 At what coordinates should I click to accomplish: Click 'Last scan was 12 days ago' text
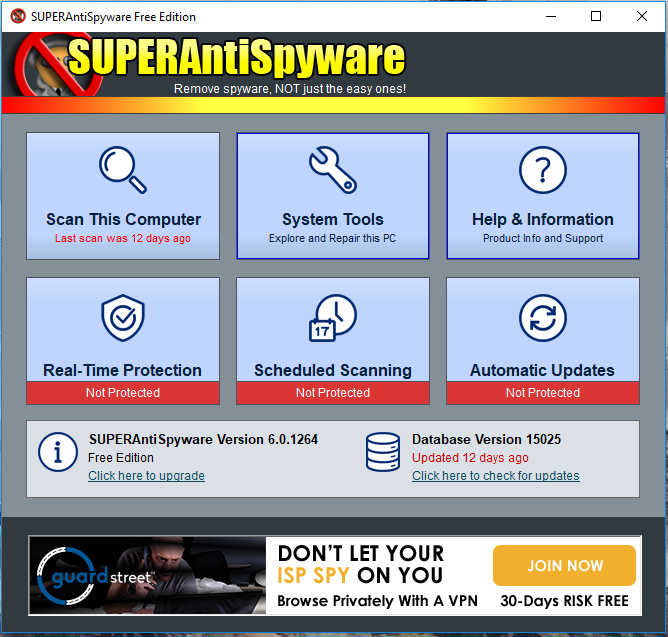coord(123,238)
